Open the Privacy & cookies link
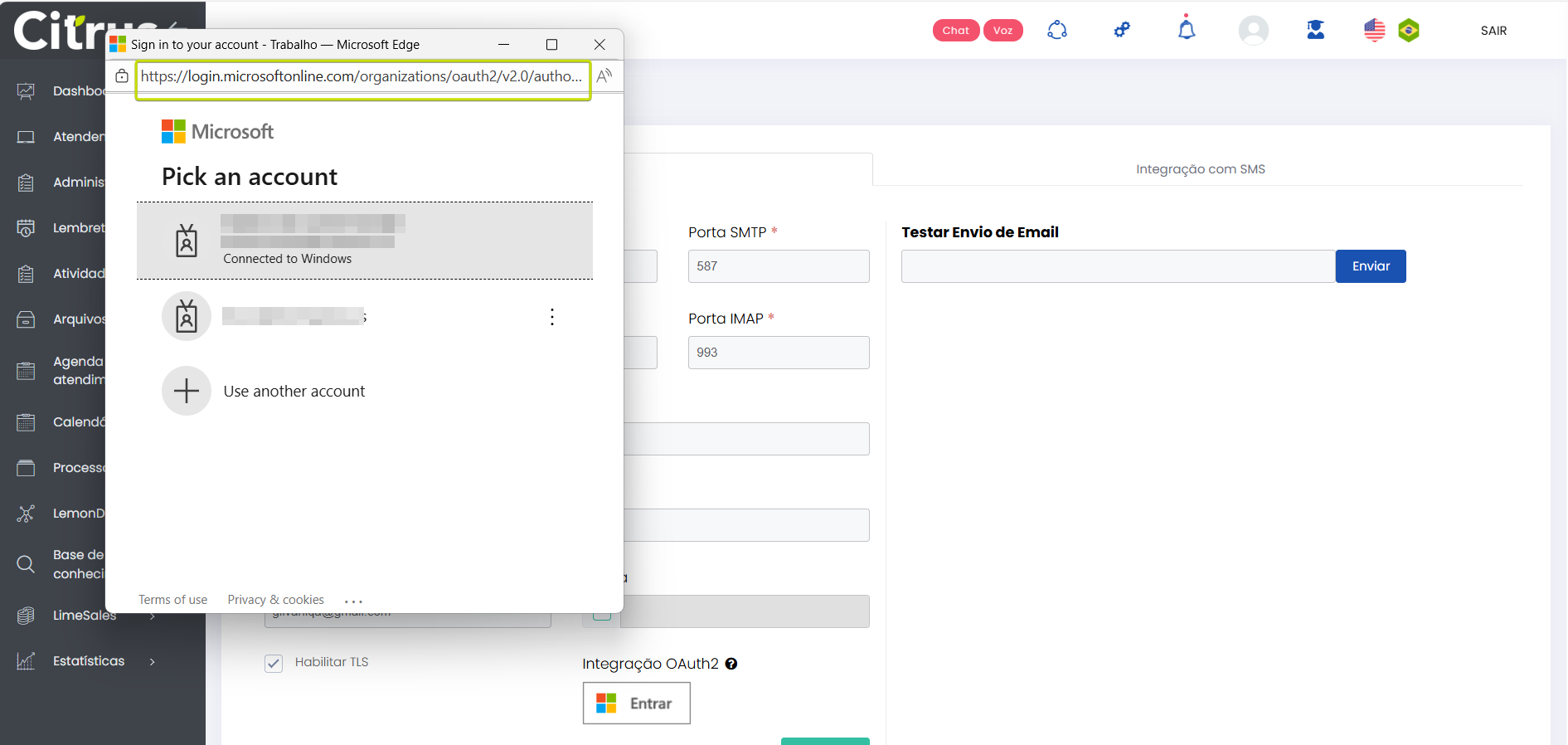Viewport: 1568px width, 745px height. pyautogui.click(x=275, y=600)
